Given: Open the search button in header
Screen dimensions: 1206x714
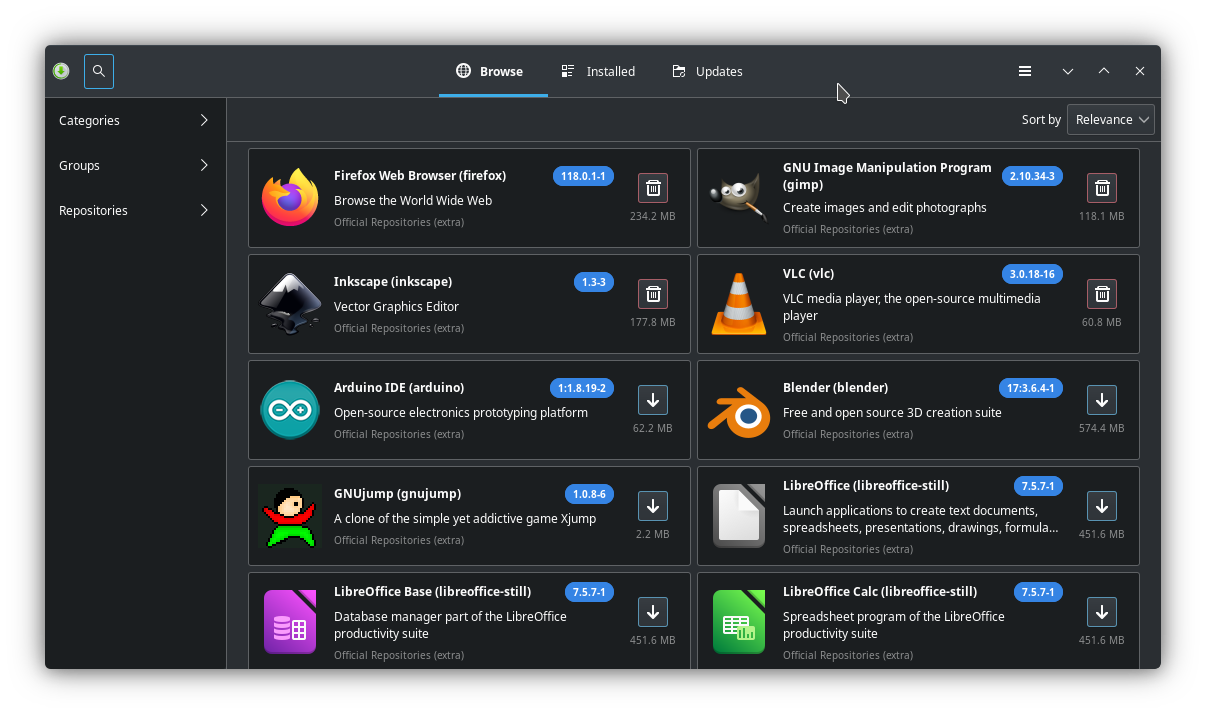Looking at the screenshot, I should point(99,71).
